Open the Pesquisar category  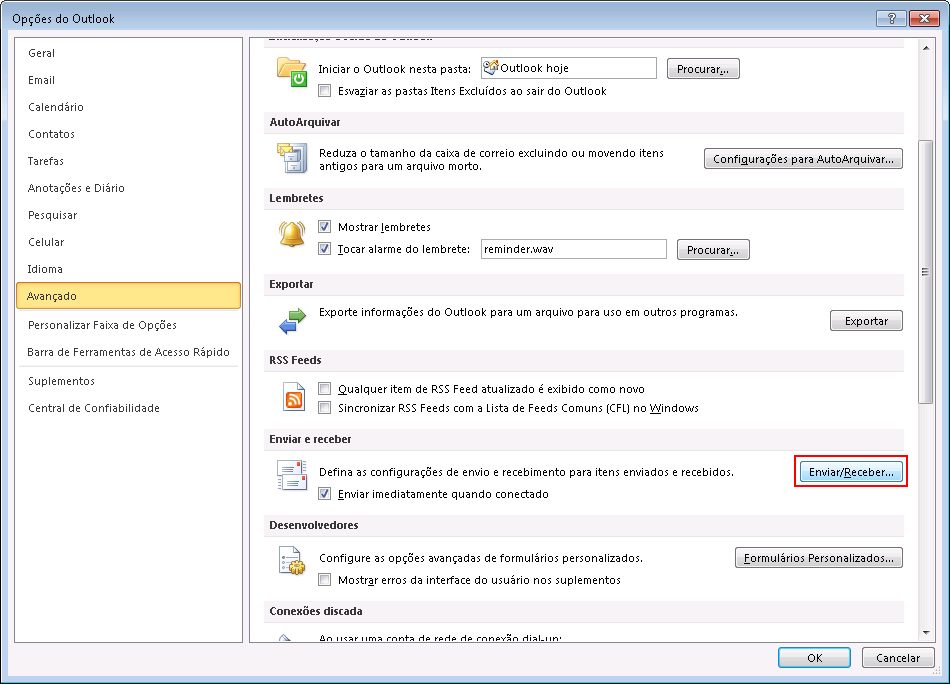coord(128,215)
